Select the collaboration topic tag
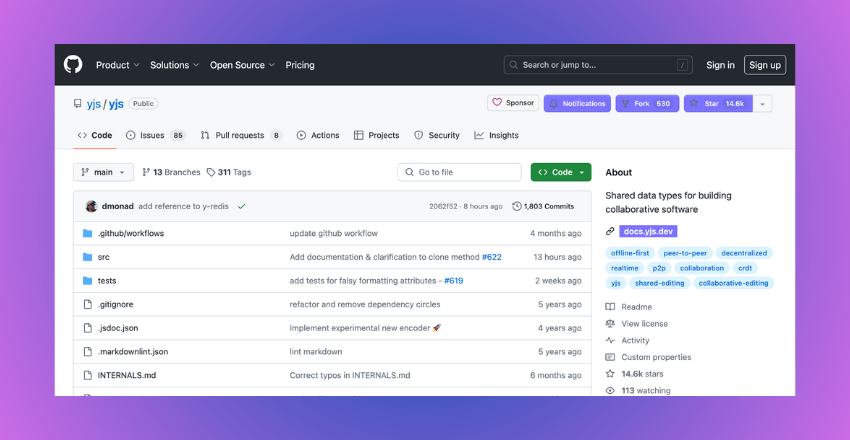 tap(702, 268)
